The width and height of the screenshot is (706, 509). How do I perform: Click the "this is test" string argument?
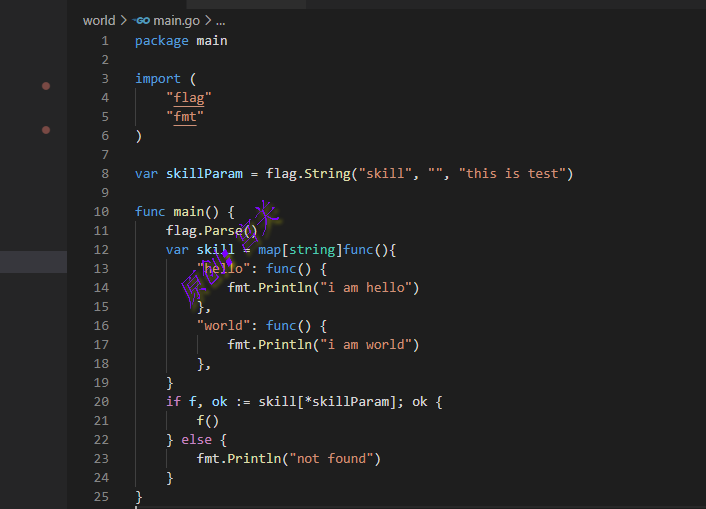[515, 174]
